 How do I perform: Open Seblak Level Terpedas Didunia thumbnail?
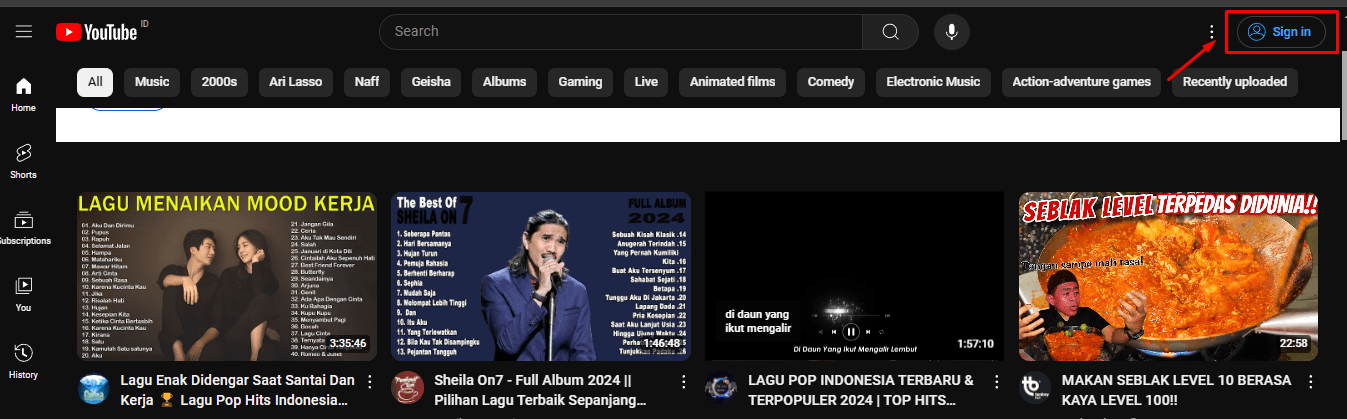click(1168, 276)
